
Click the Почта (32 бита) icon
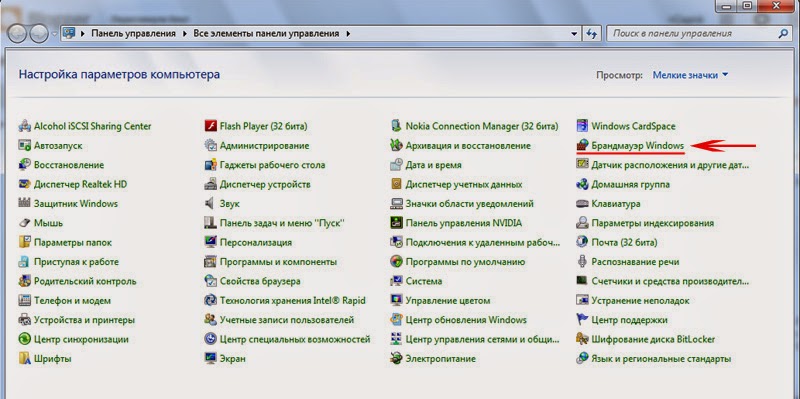(x=582, y=242)
